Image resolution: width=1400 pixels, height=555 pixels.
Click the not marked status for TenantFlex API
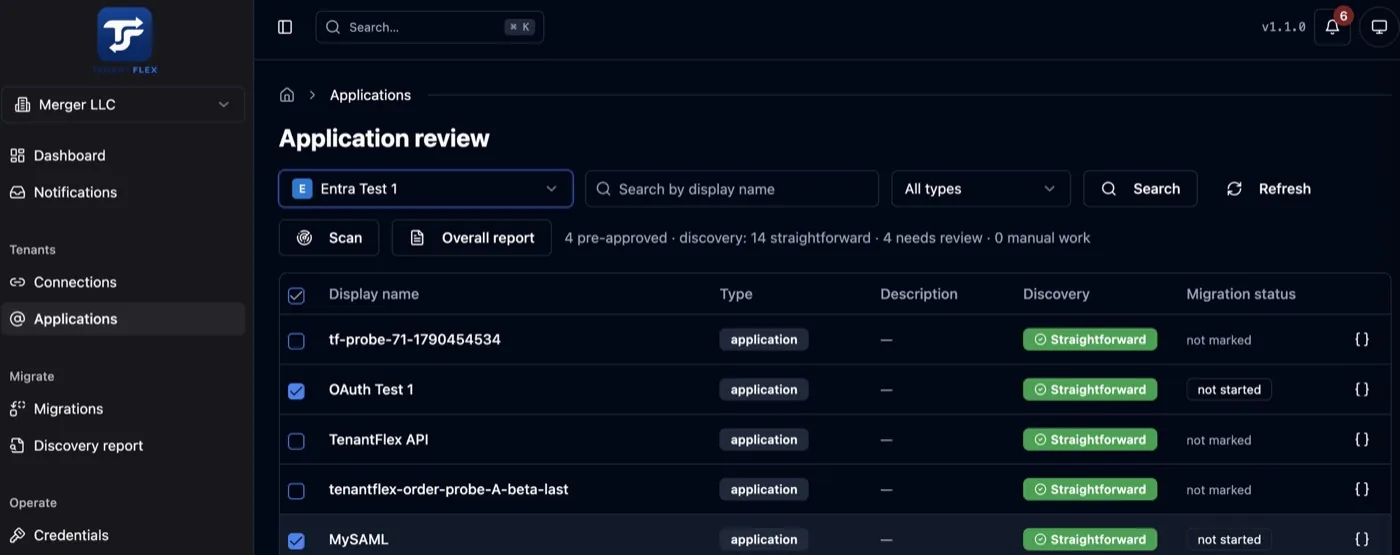click(1219, 440)
